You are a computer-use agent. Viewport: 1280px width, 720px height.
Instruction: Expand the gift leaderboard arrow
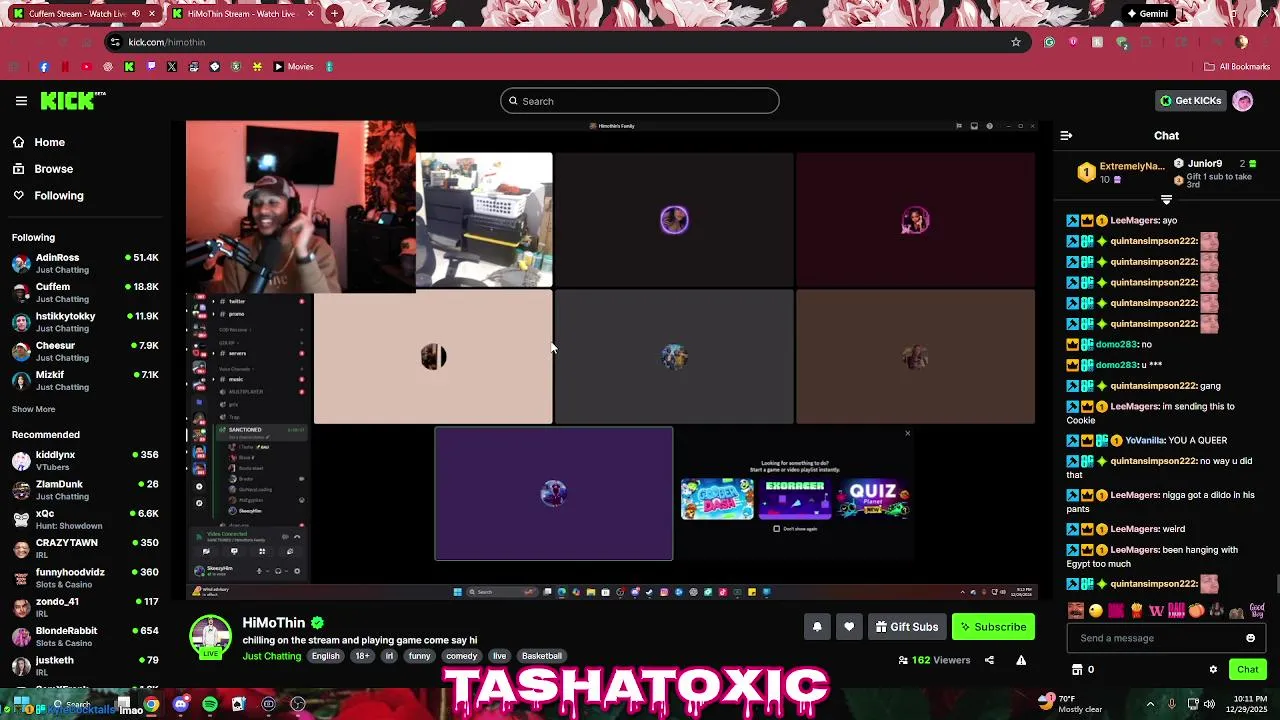pyautogui.click(x=1166, y=199)
